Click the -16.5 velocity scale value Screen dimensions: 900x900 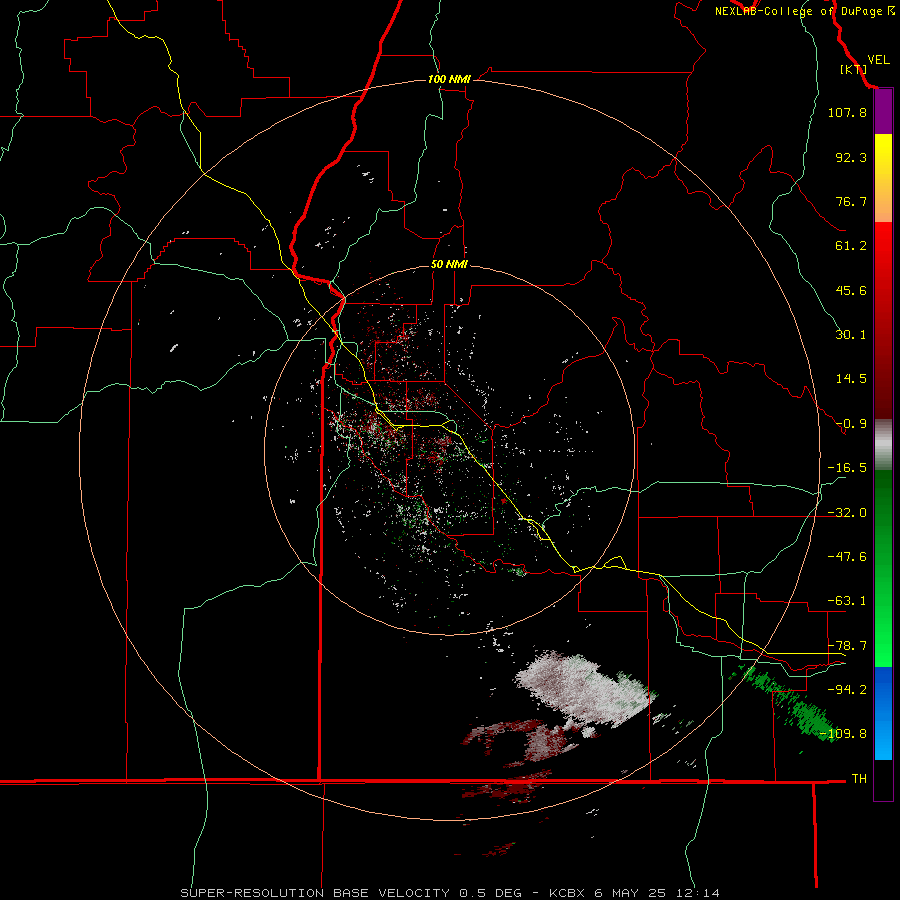847,468
